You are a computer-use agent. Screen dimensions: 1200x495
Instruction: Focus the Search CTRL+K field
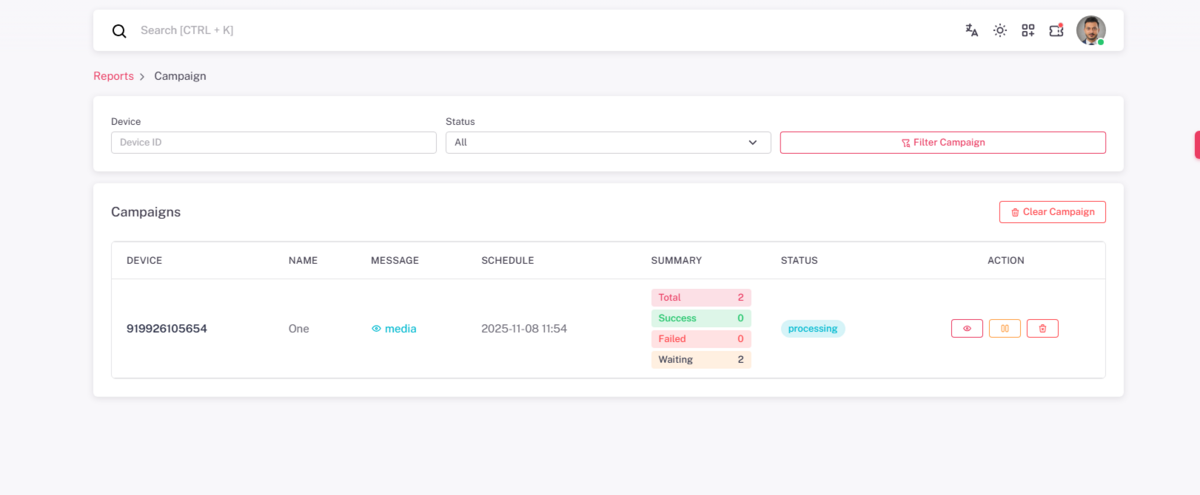400,30
